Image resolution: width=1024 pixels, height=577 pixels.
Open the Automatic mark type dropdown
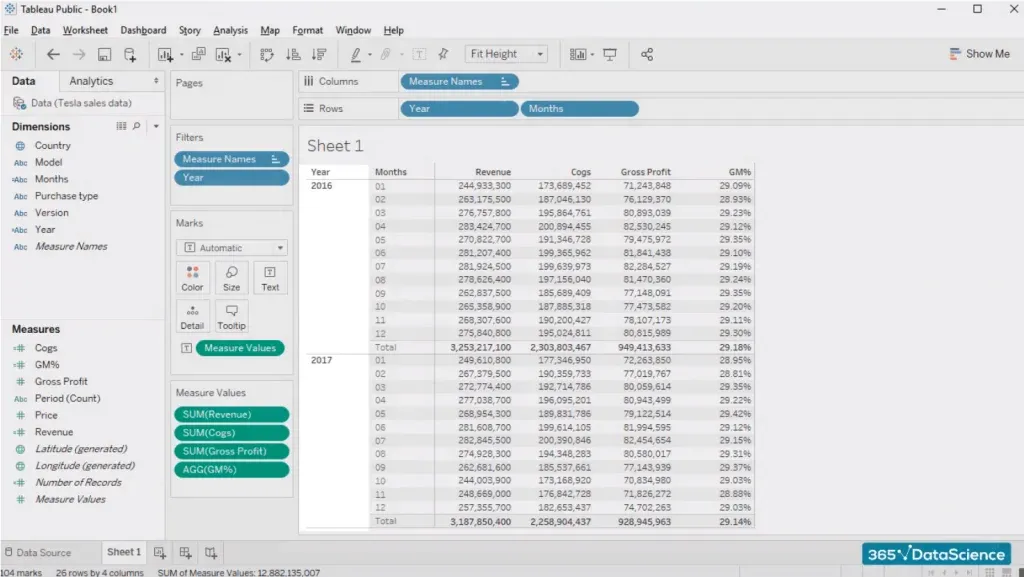pyautogui.click(x=232, y=248)
